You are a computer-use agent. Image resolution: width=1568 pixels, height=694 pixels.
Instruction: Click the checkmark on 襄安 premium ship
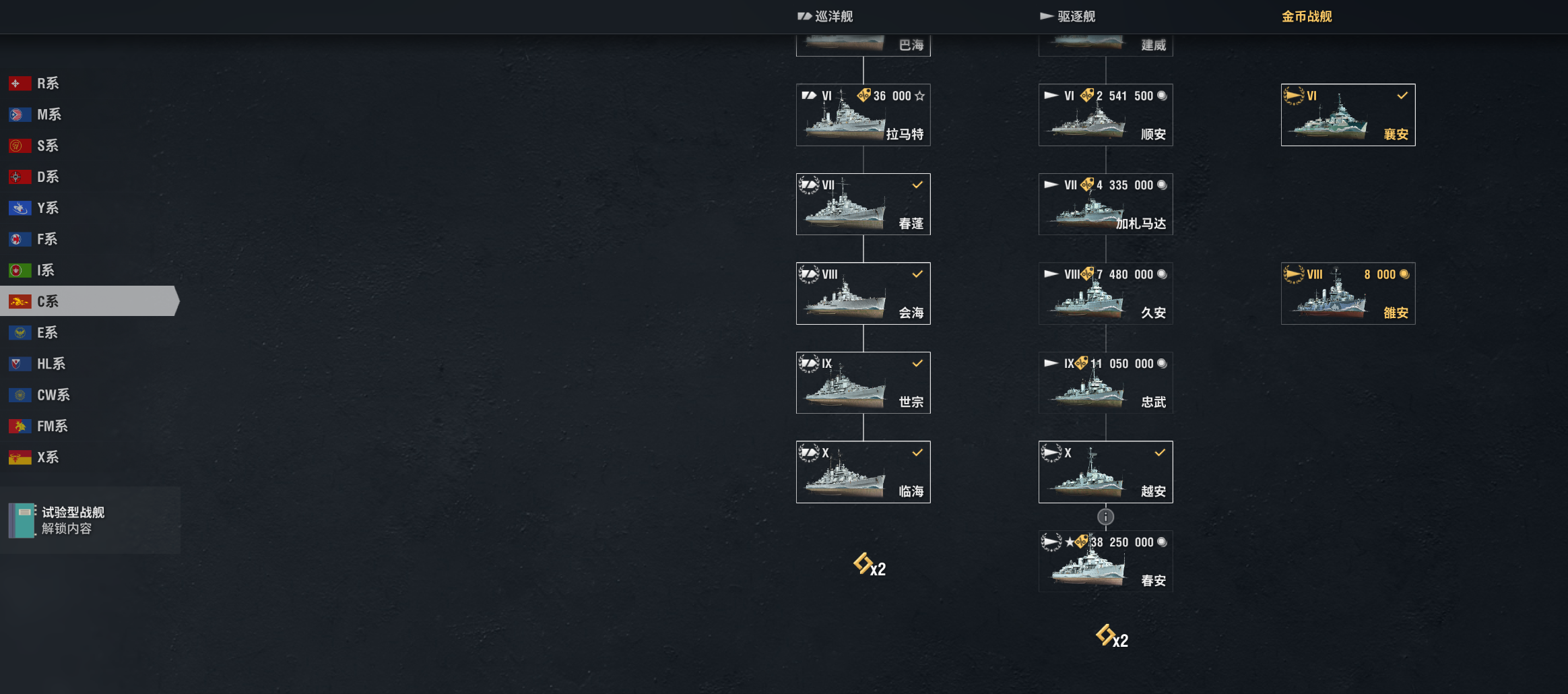tap(1402, 96)
